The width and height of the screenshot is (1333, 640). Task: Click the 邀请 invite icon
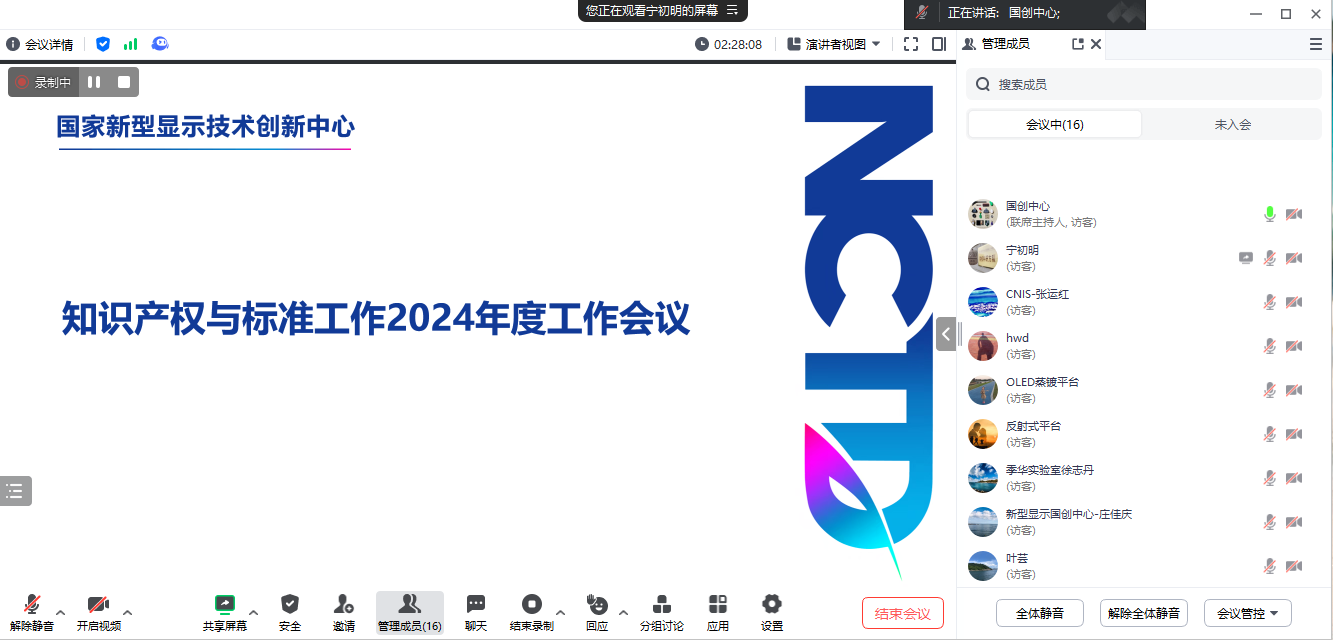344,612
